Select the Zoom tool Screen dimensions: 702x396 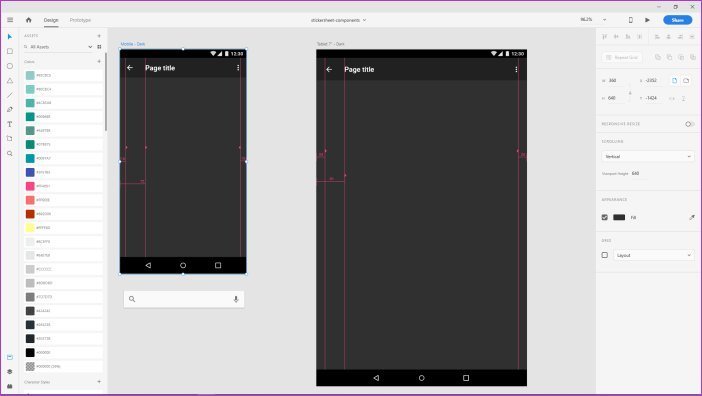tap(10, 153)
